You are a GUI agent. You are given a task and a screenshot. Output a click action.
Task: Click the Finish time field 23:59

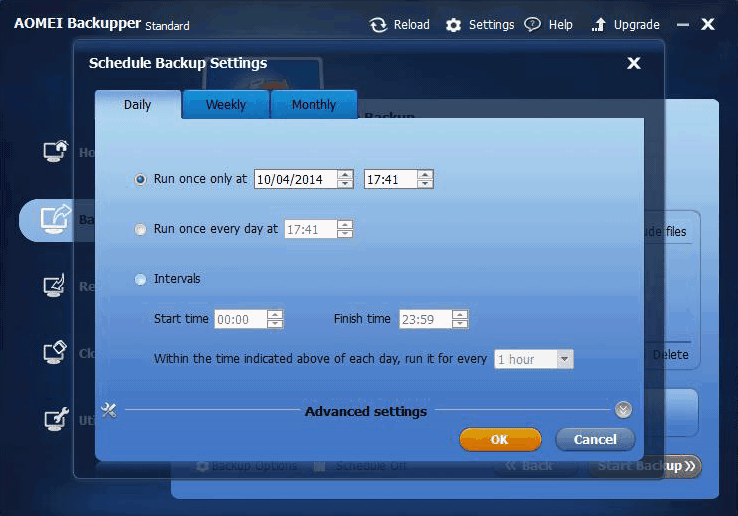click(425, 319)
